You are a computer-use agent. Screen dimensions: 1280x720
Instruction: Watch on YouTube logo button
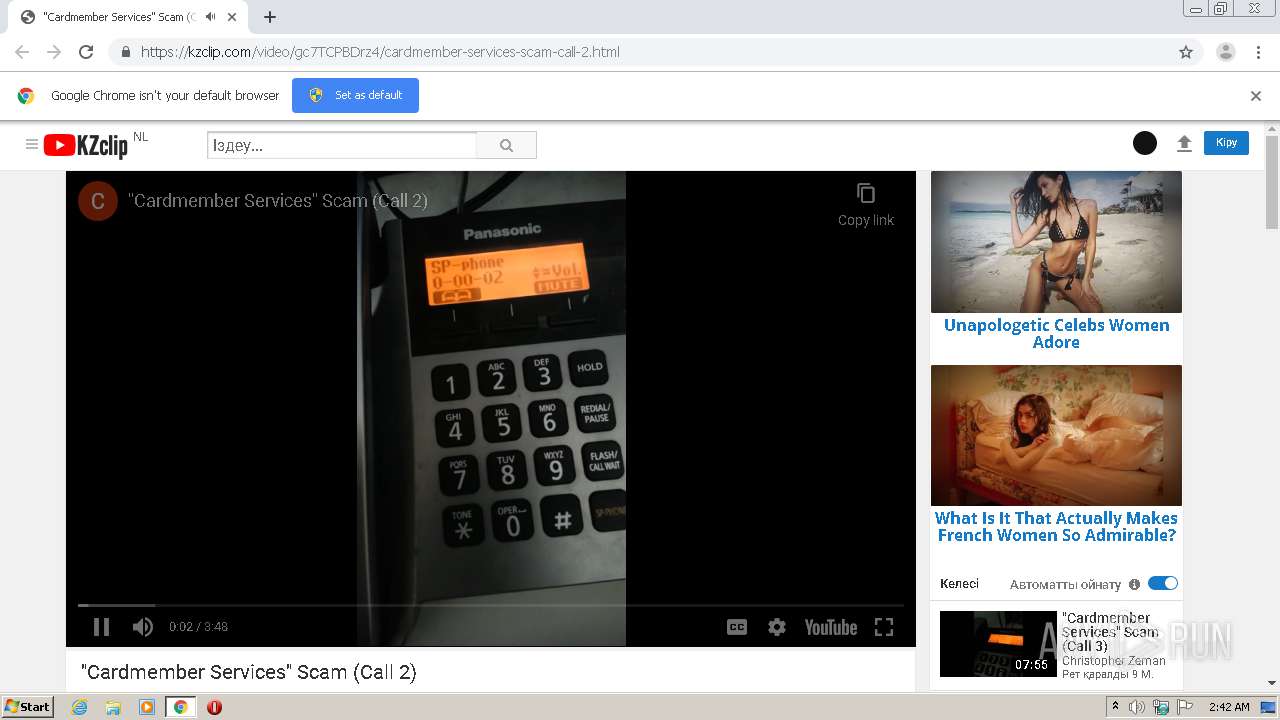click(x=831, y=627)
